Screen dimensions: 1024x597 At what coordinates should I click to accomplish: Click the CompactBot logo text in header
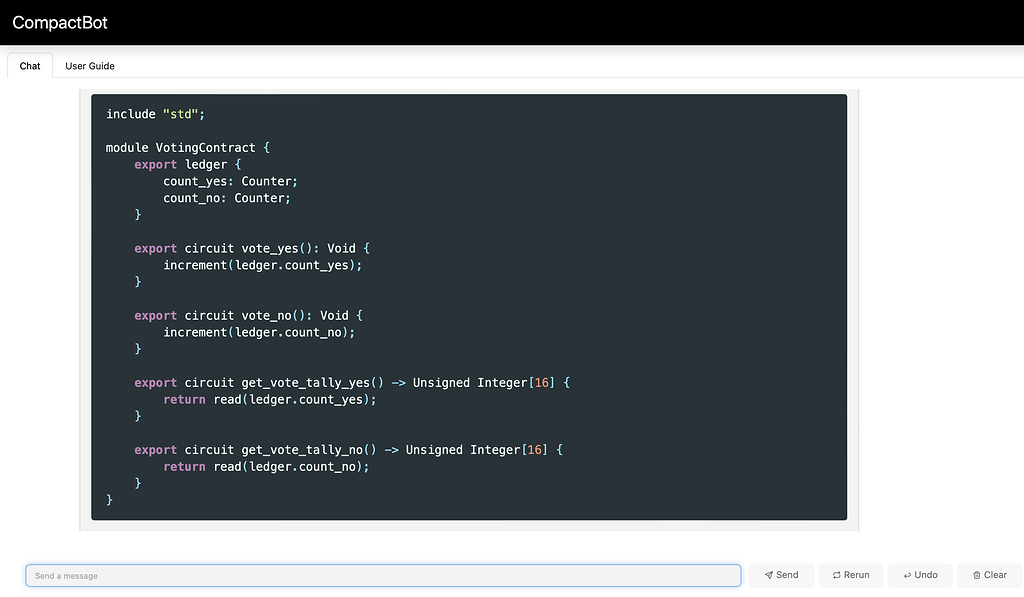pyautogui.click(x=60, y=22)
